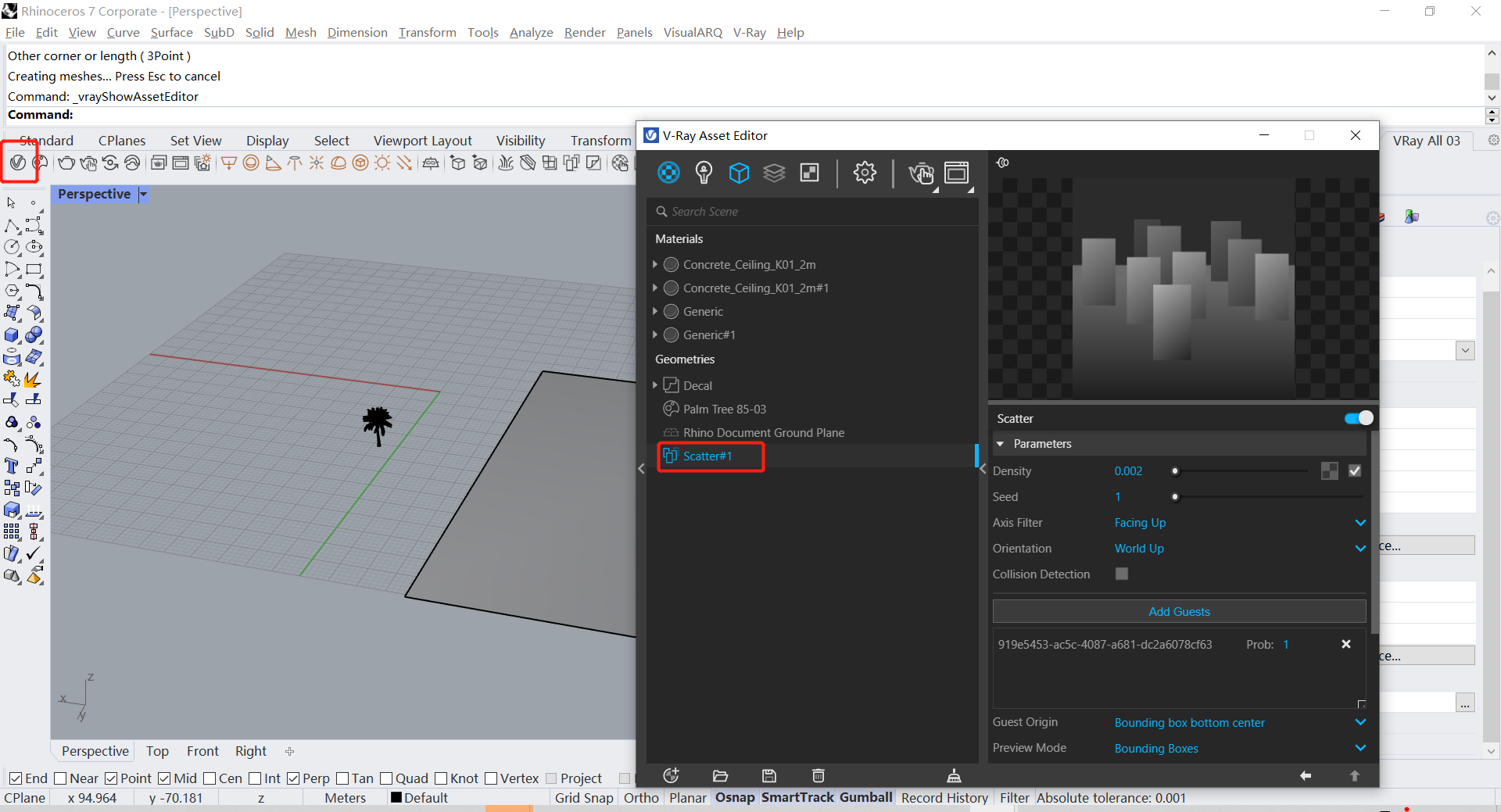This screenshot has height=812, width=1501.
Task: Purge unused assets with broom icon
Action: 954,775
